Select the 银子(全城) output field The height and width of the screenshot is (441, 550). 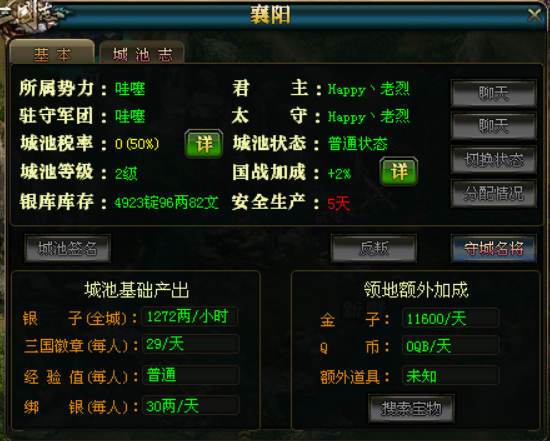point(190,317)
